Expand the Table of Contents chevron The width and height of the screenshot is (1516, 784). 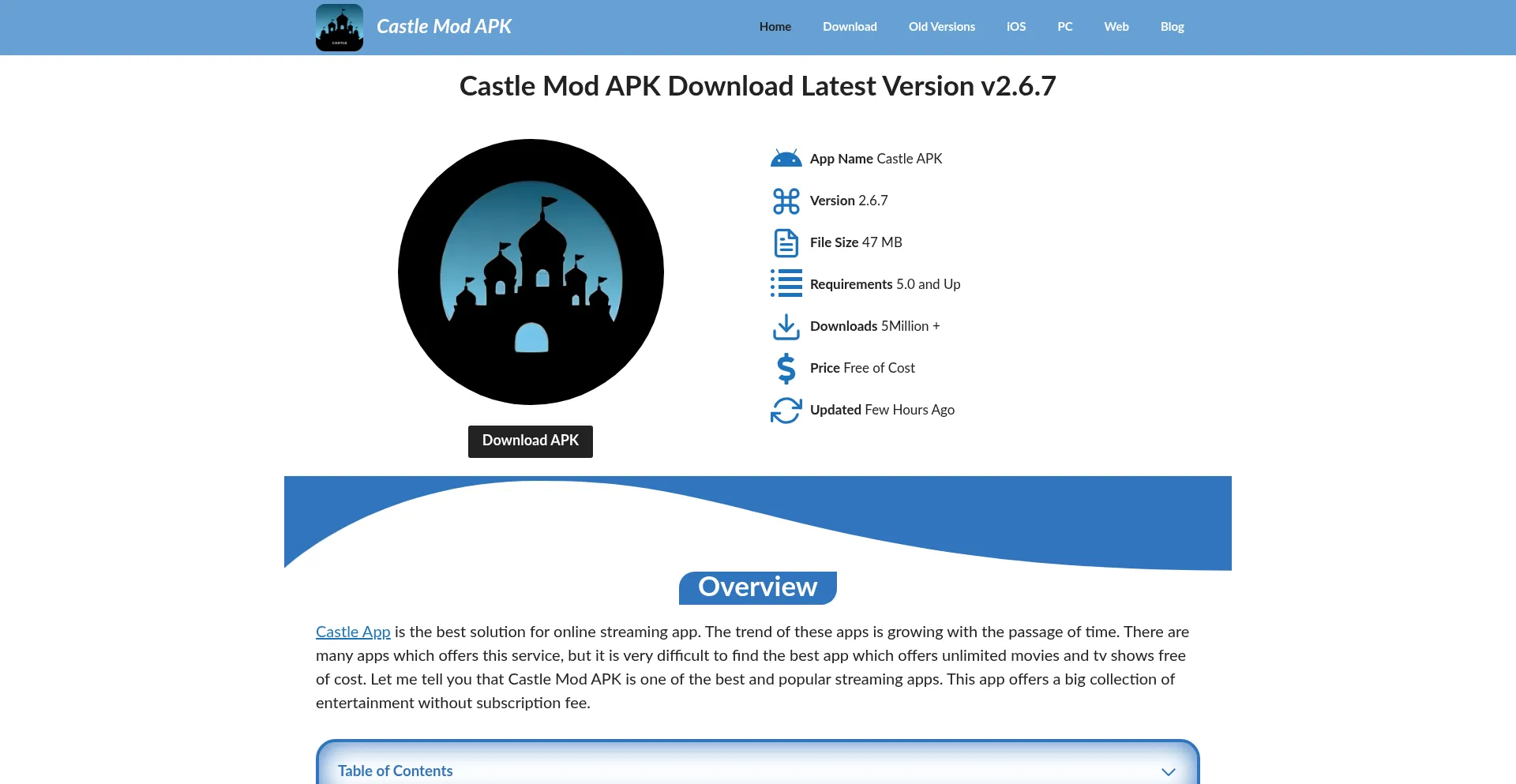pos(1168,771)
